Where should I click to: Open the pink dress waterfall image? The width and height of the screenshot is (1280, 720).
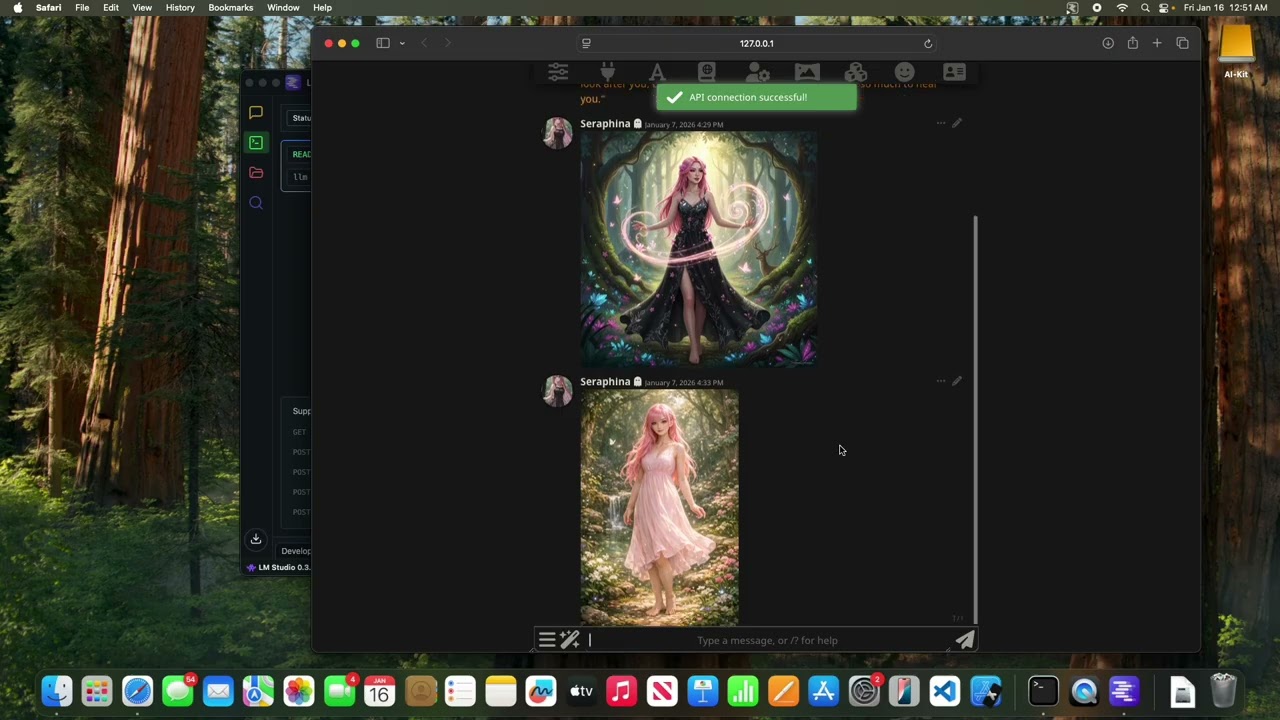659,508
